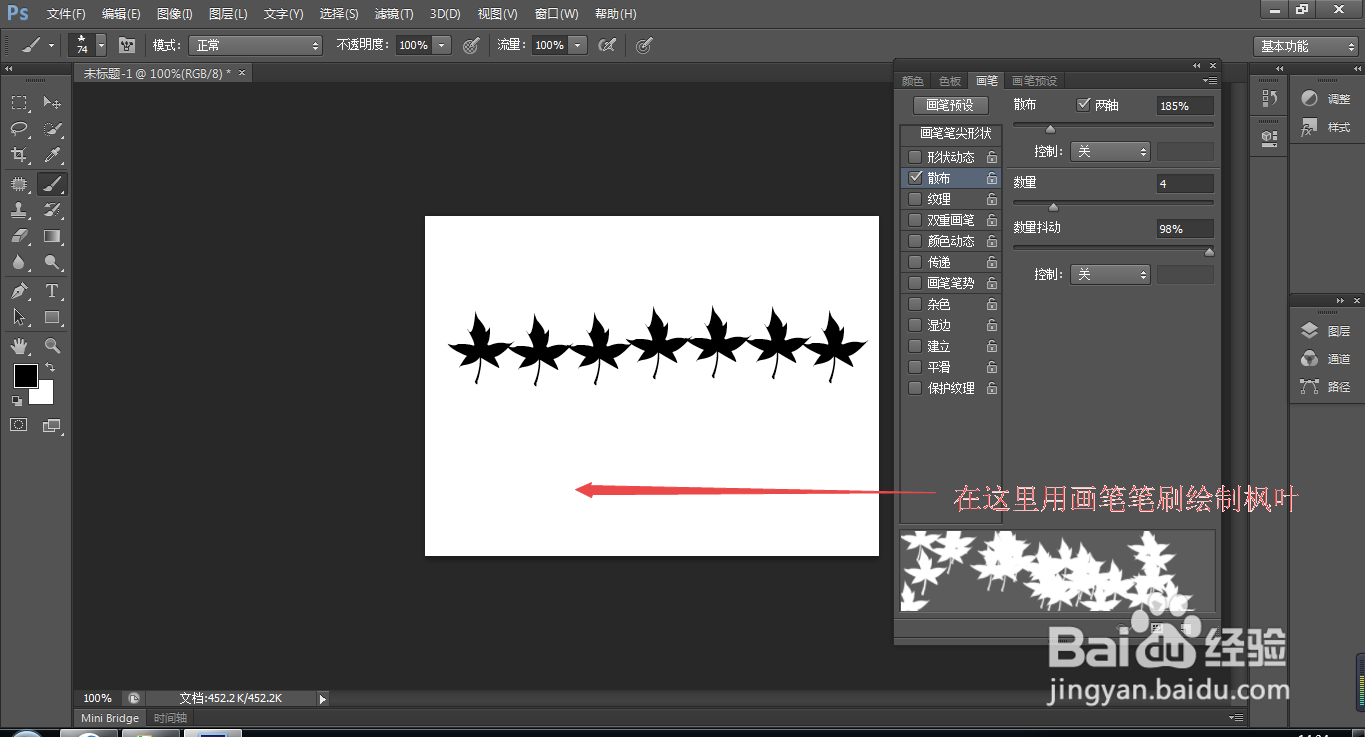This screenshot has width=1365, height=737.
Task: Switch to the 画笔预设 tab
Action: 1034,81
